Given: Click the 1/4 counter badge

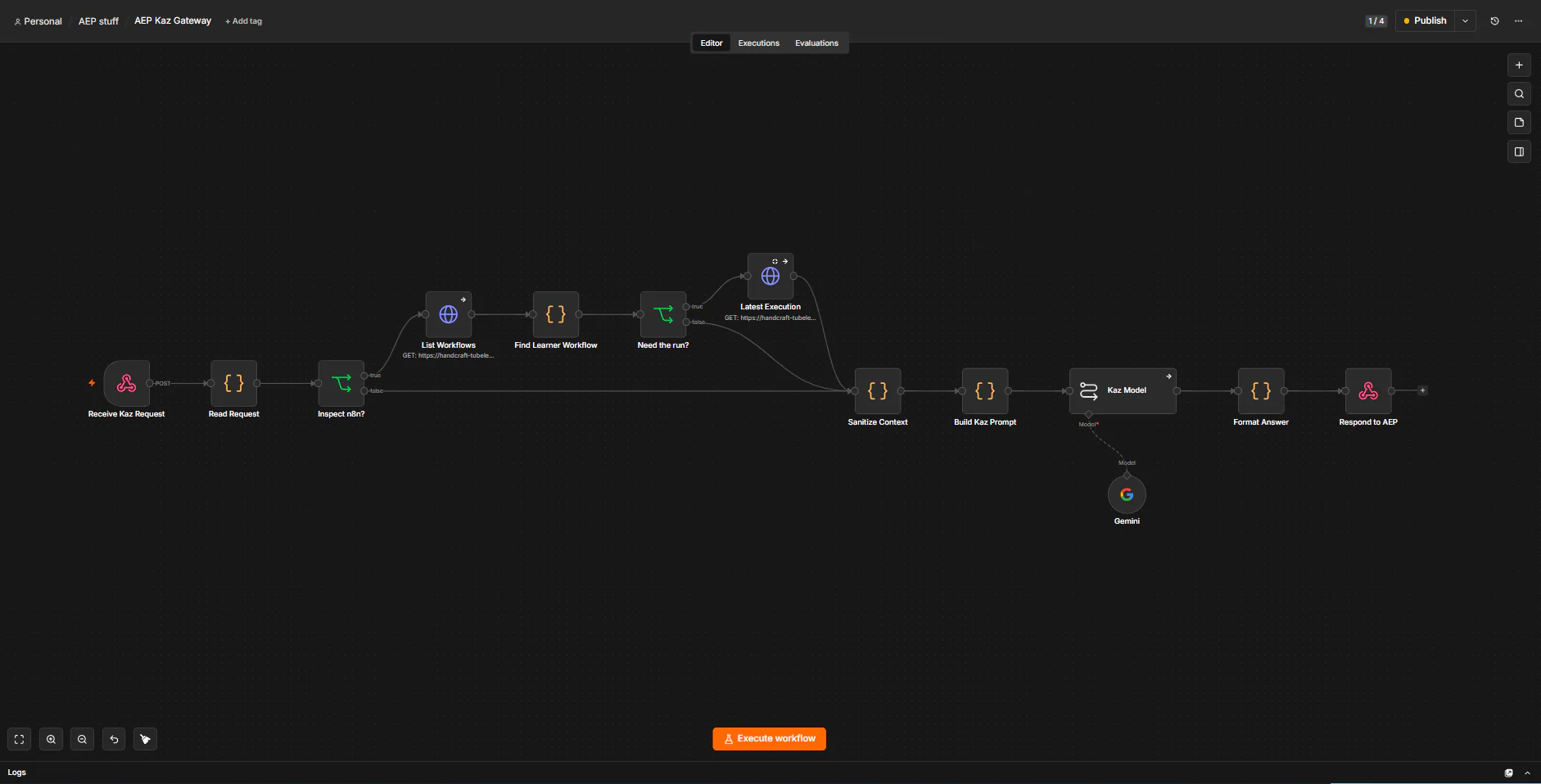Looking at the screenshot, I should (x=1376, y=20).
